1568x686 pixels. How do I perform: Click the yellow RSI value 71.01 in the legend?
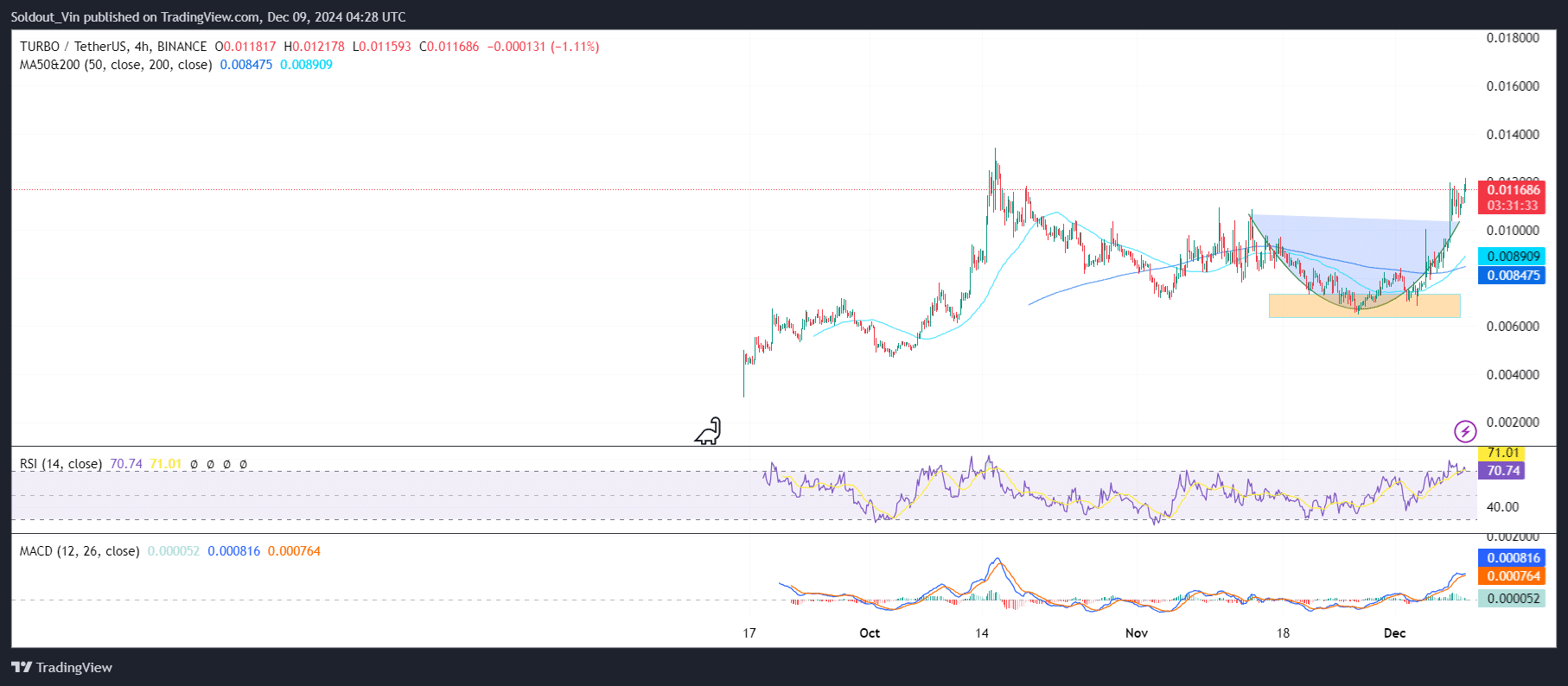[x=166, y=464]
